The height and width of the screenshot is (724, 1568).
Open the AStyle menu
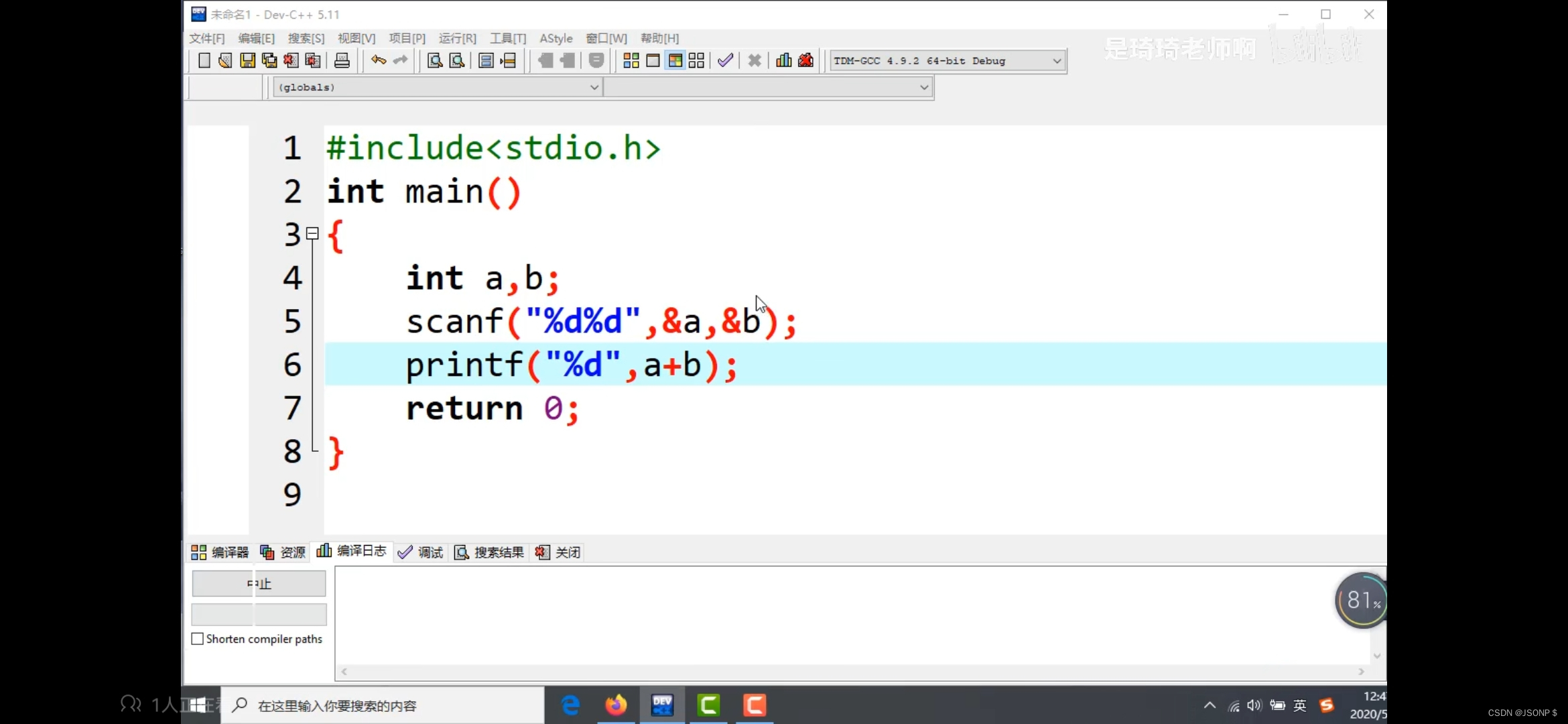556,38
